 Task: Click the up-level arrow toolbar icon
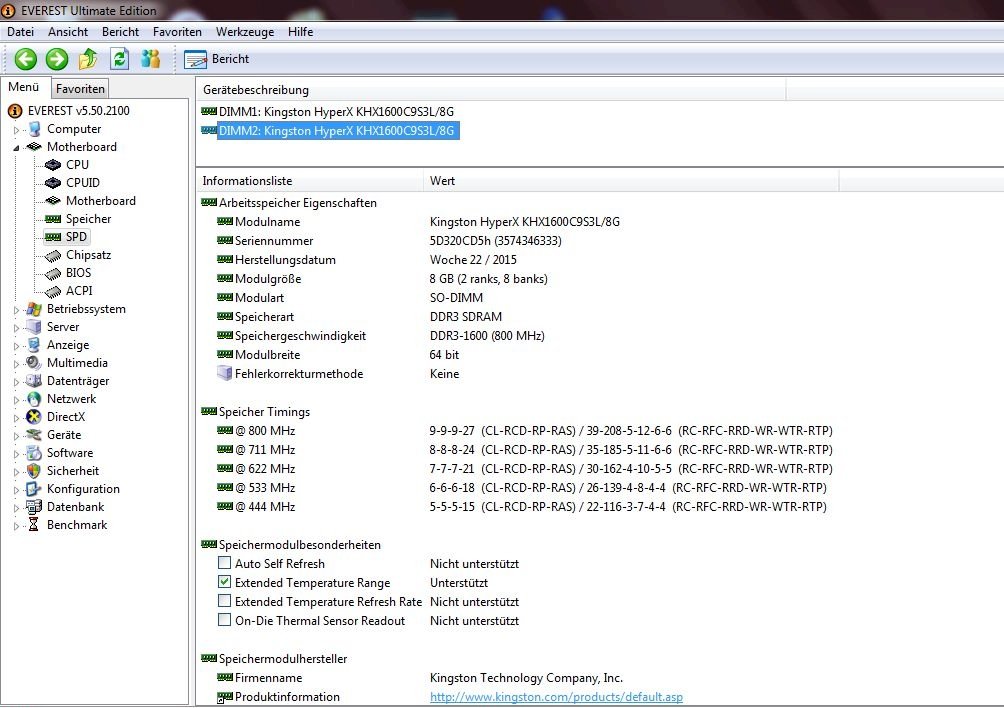coord(89,59)
